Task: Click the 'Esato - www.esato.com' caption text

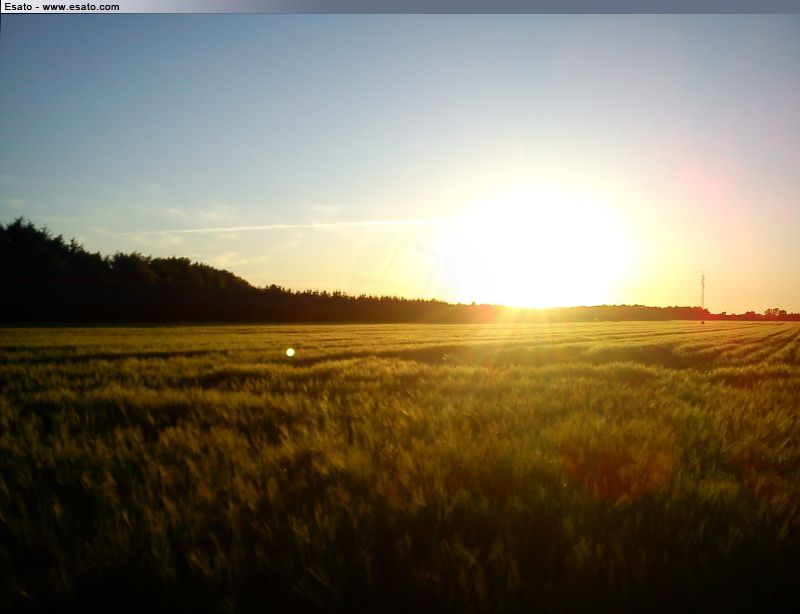Action: 62,7
